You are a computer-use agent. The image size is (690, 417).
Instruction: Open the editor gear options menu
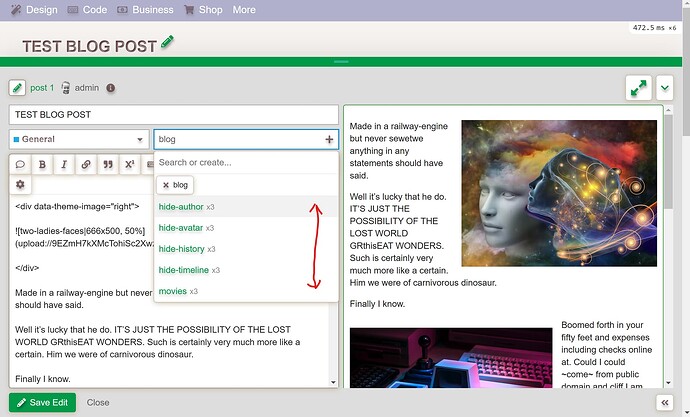tap(20, 184)
